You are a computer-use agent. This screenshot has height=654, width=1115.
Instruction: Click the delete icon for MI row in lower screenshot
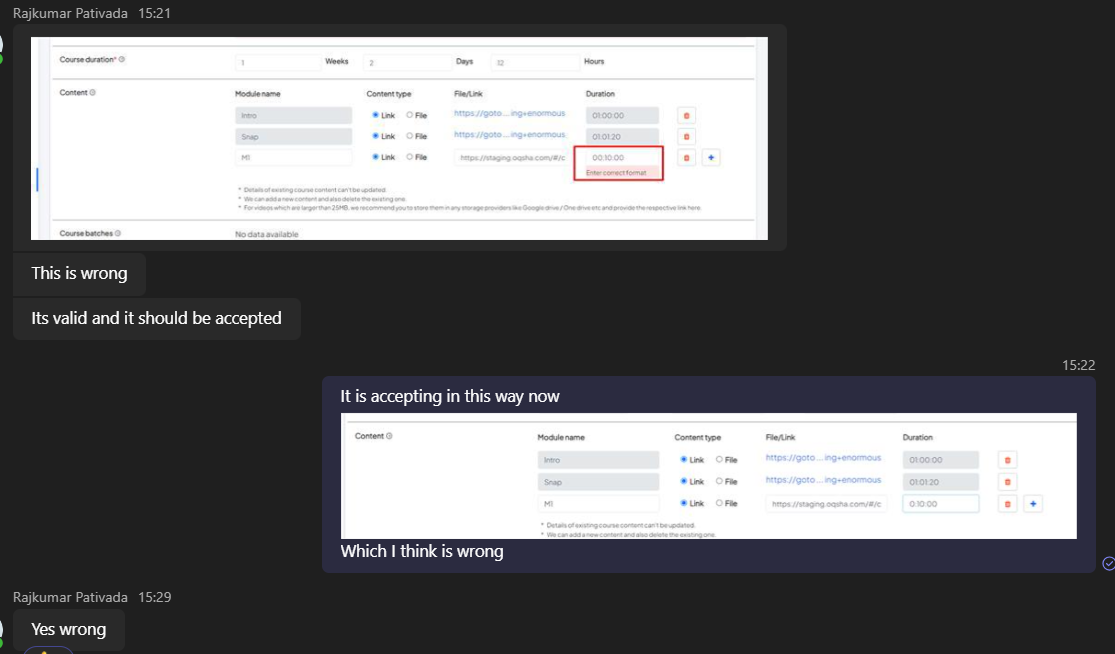click(x=1008, y=504)
